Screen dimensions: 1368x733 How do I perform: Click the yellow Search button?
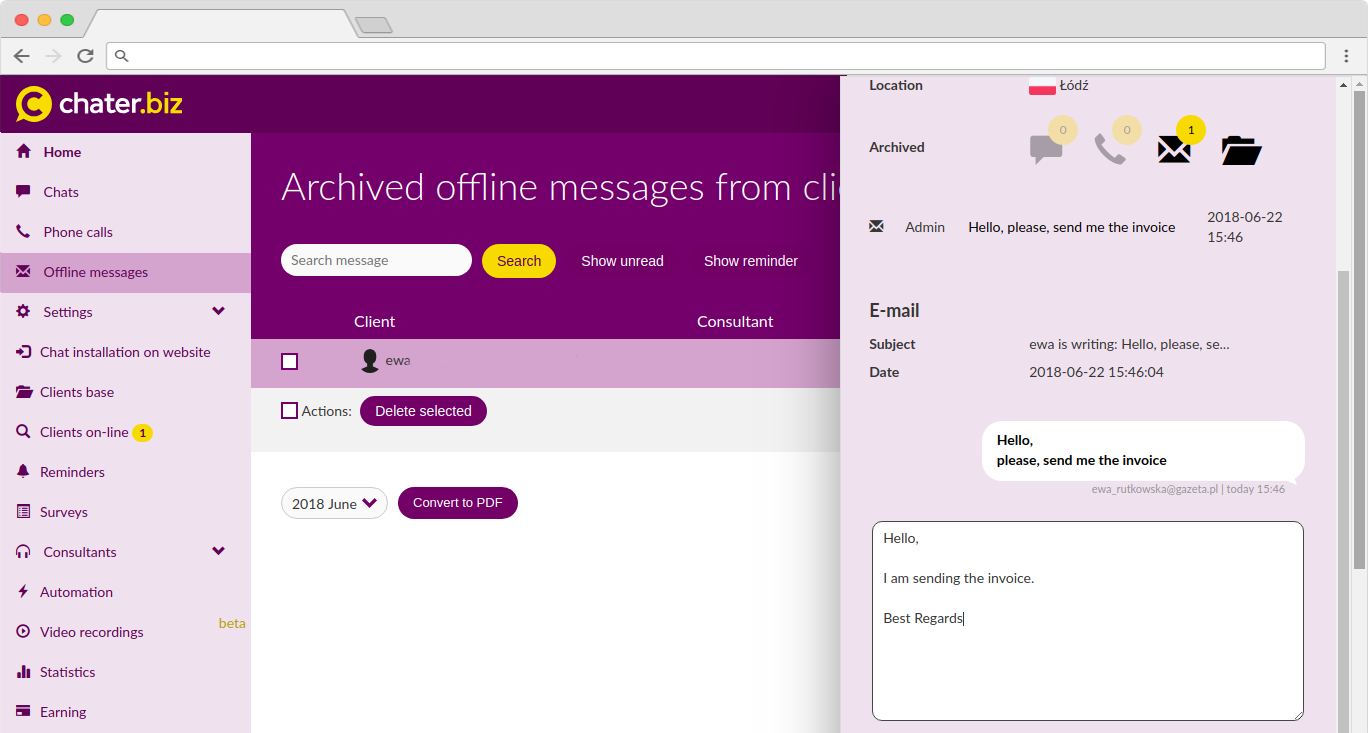click(x=519, y=261)
